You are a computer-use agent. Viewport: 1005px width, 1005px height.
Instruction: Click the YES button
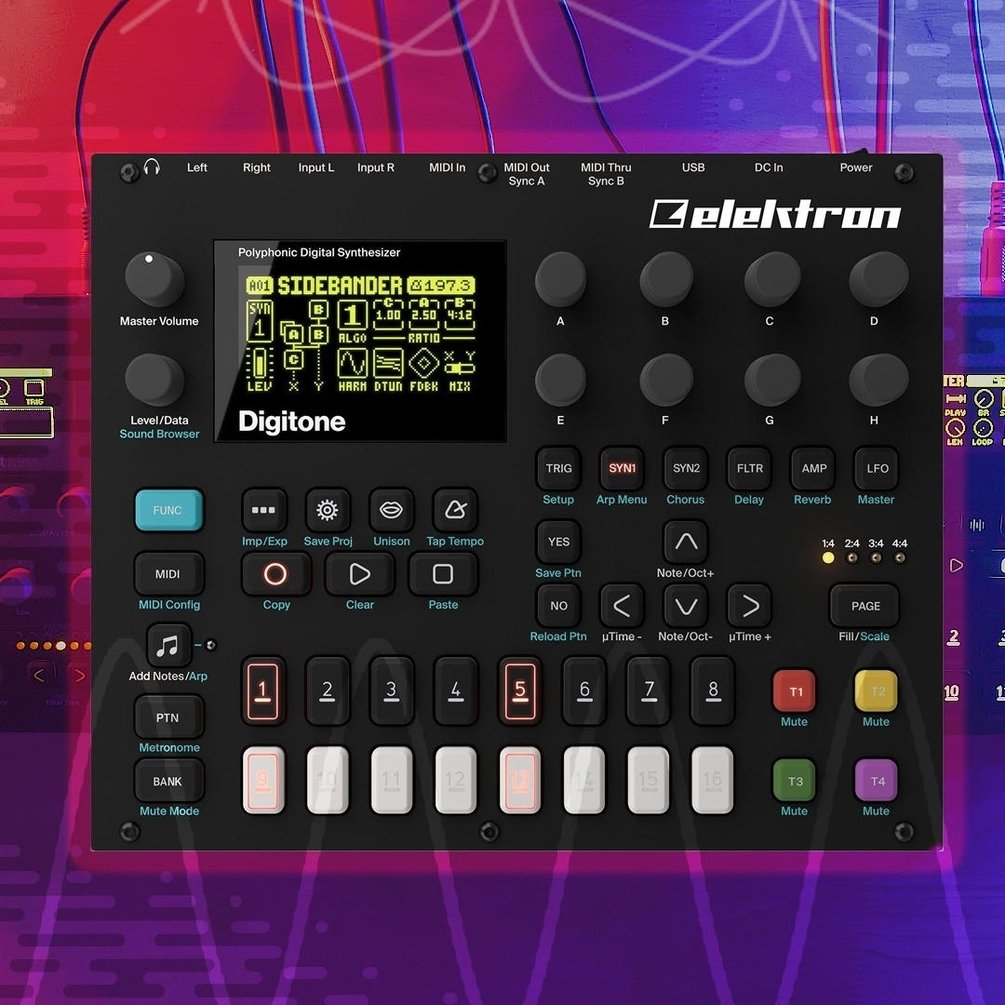(558, 542)
